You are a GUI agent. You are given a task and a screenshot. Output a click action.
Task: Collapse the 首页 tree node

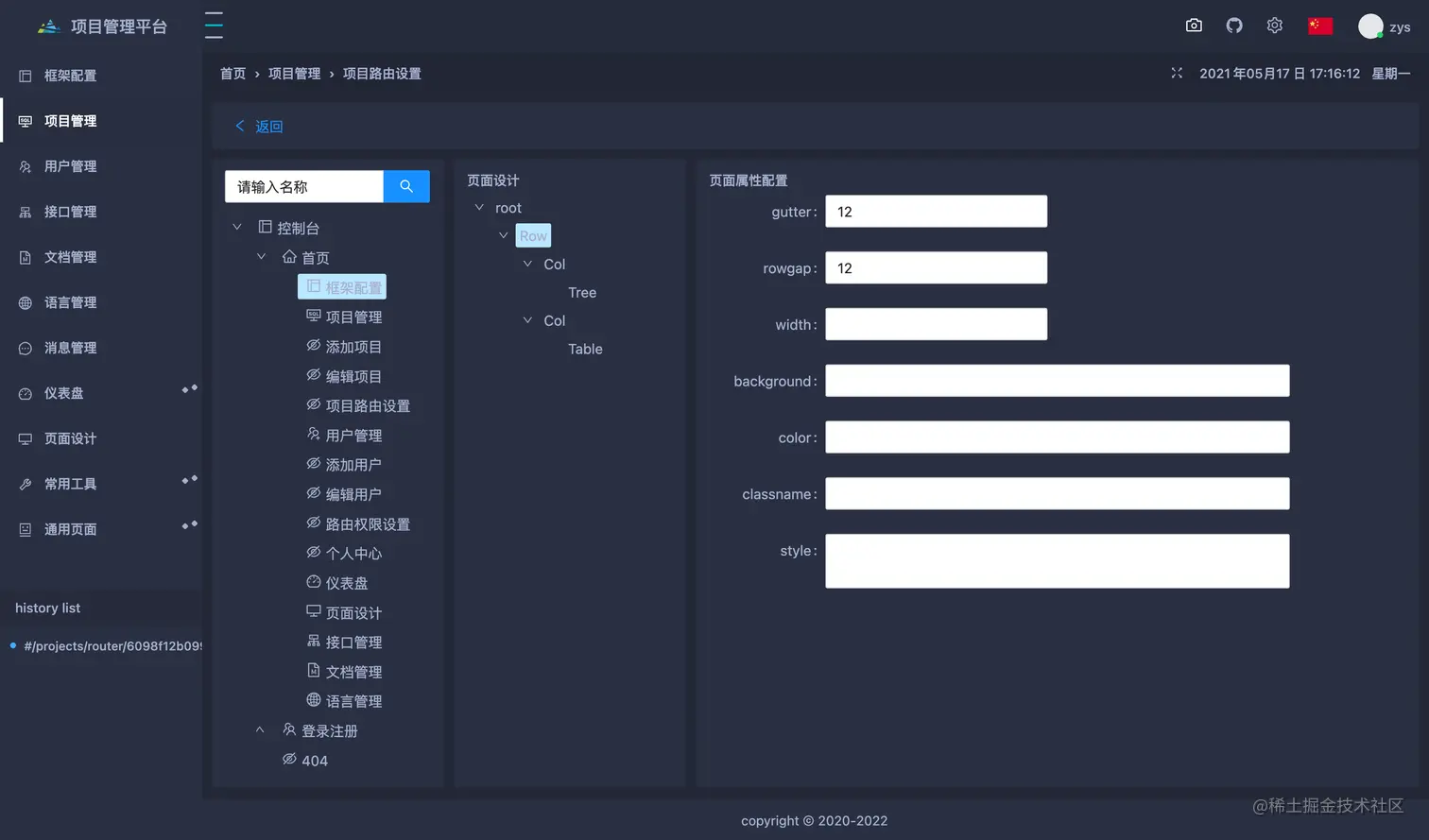click(x=261, y=257)
